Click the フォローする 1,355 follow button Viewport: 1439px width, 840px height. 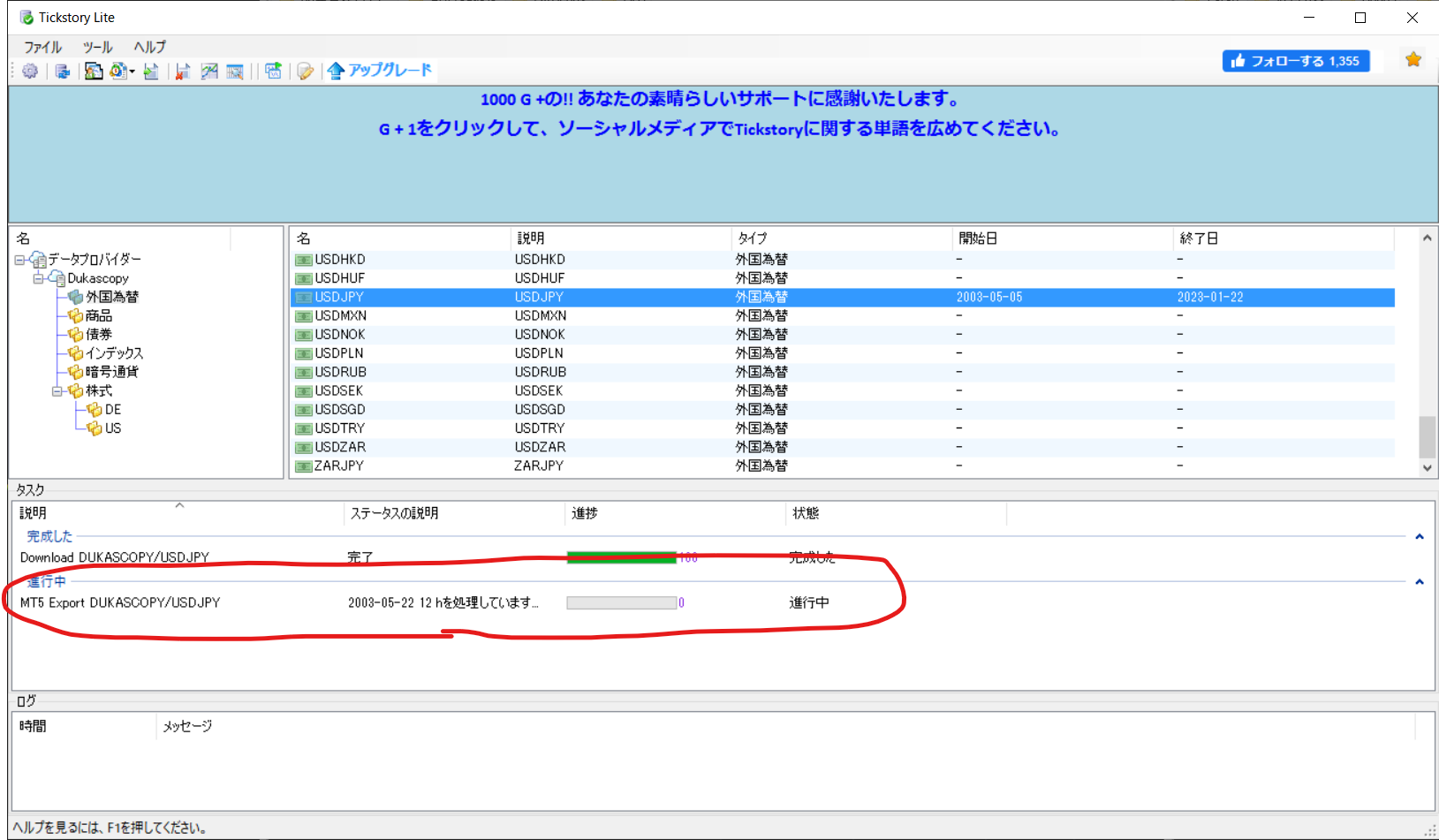pos(1296,61)
